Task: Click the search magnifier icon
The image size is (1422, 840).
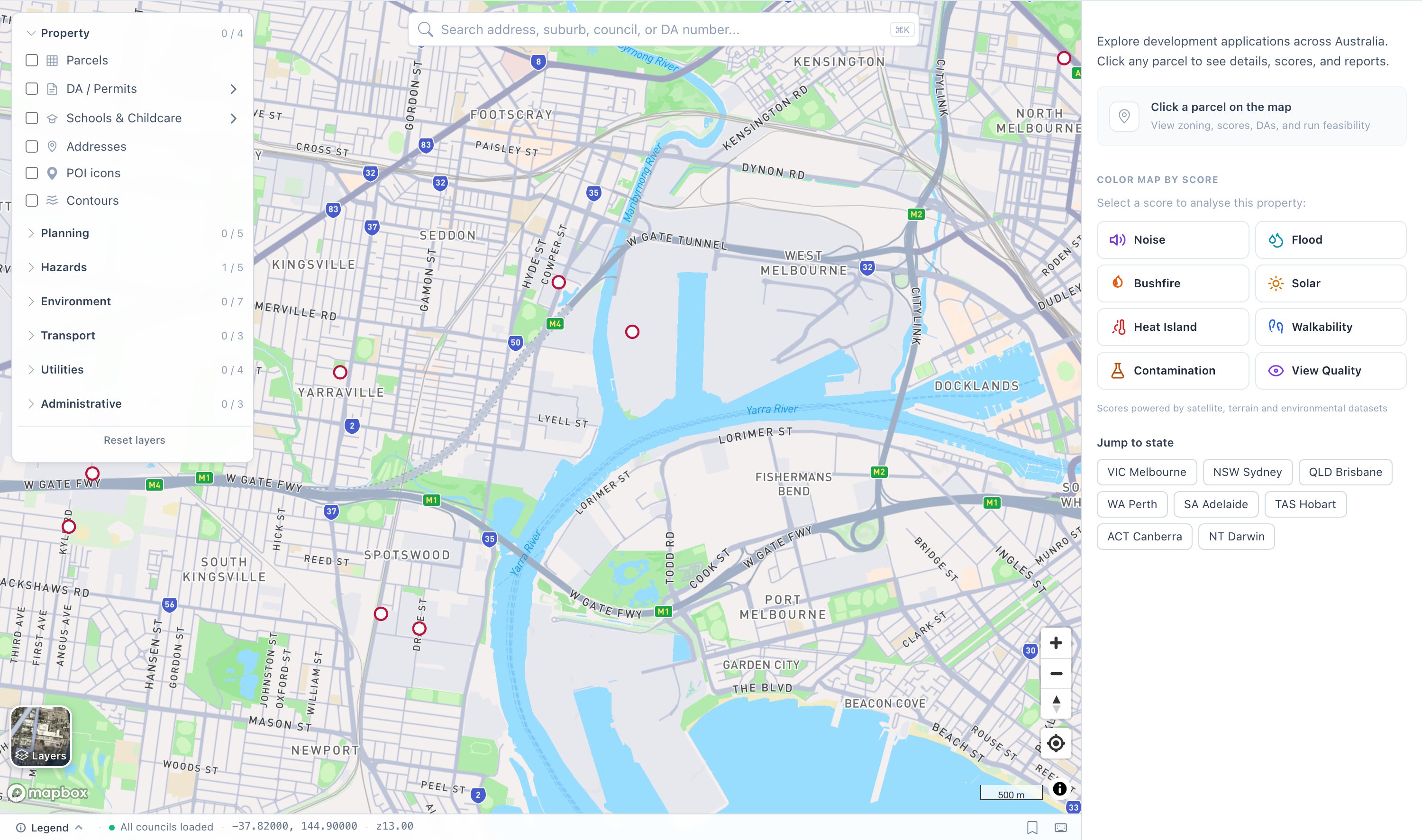Action: (x=425, y=29)
